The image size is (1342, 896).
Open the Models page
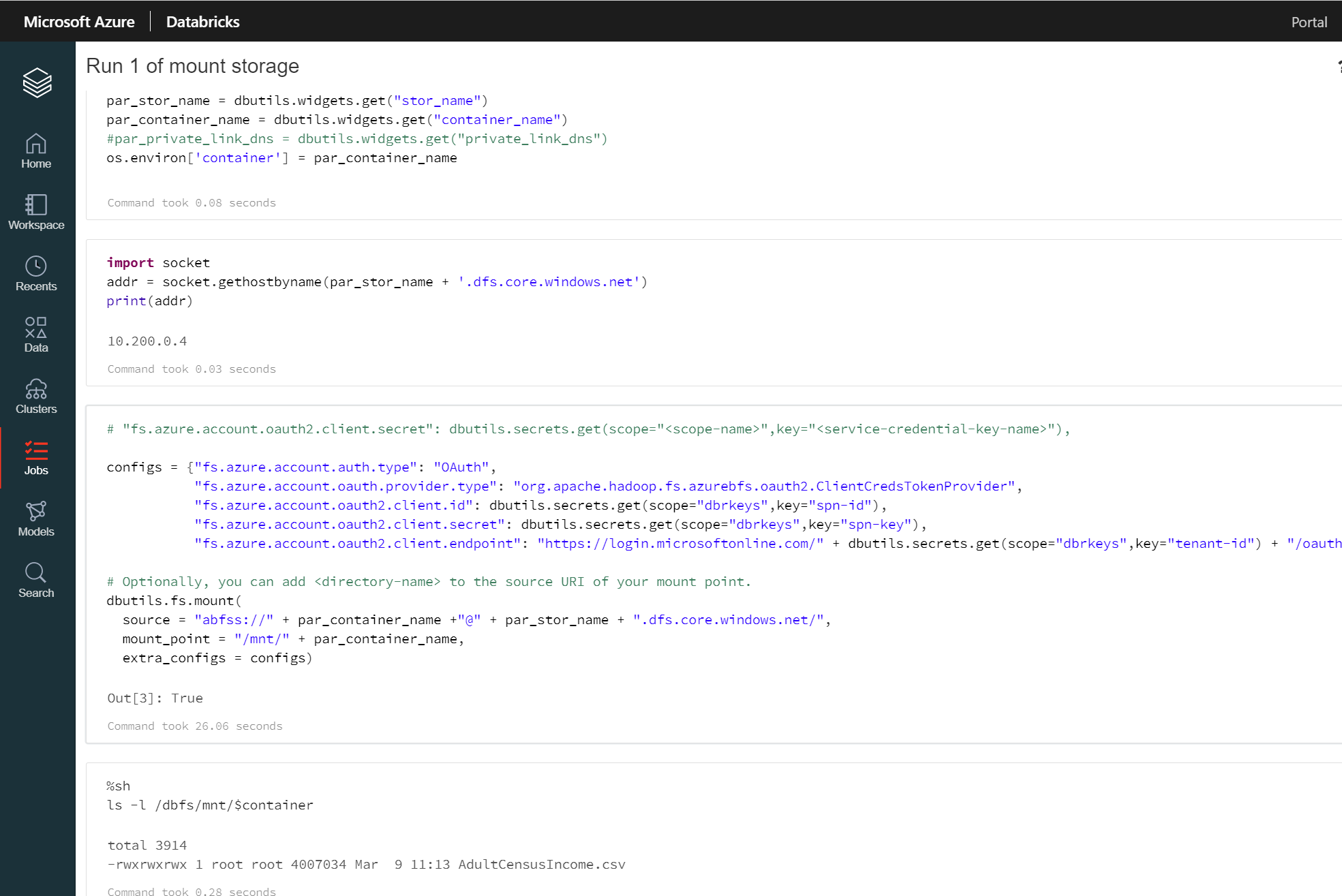point(35,519)
